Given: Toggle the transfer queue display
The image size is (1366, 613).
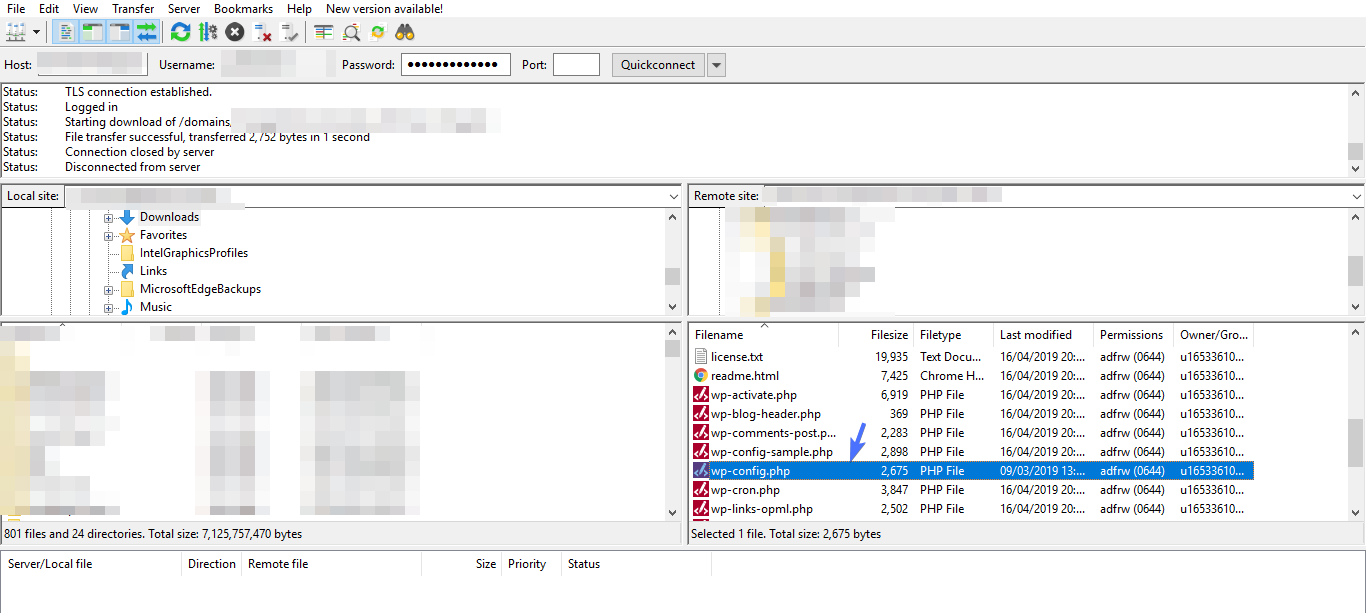Looking at the screenshot, I should tap(146, 32).
